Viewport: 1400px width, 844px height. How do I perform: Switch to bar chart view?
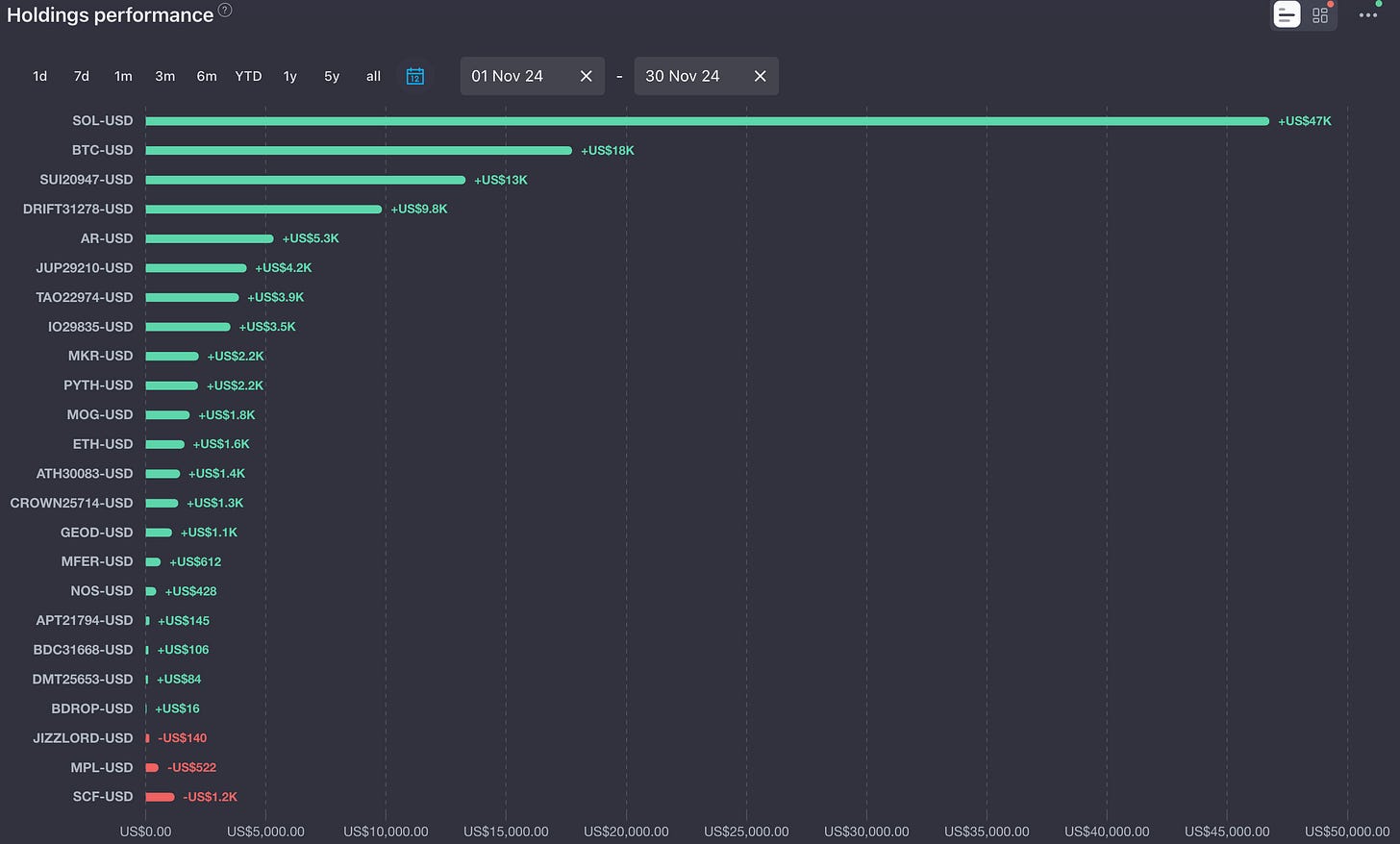(x=1287, y=14)
